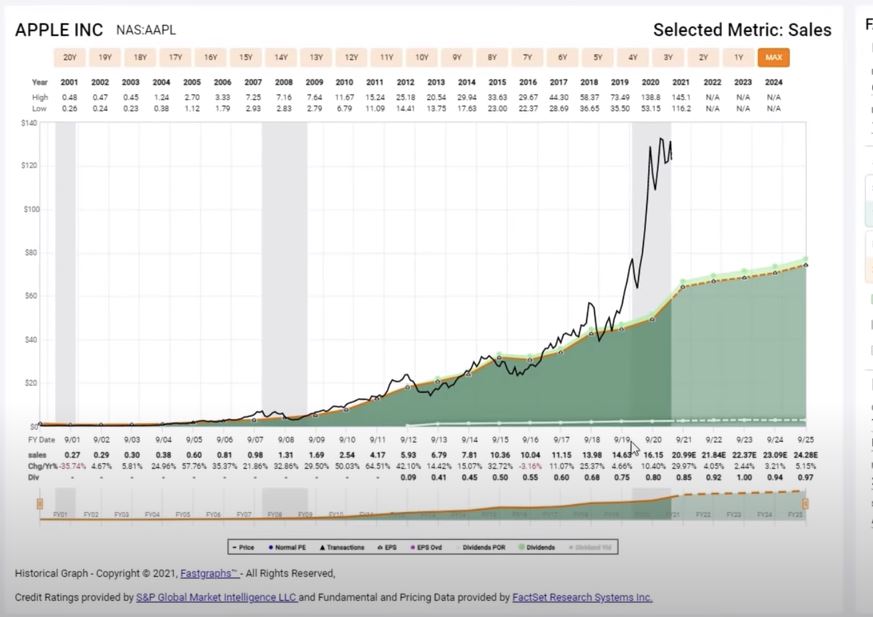Choose the 16Y time range

coord(210,57)
